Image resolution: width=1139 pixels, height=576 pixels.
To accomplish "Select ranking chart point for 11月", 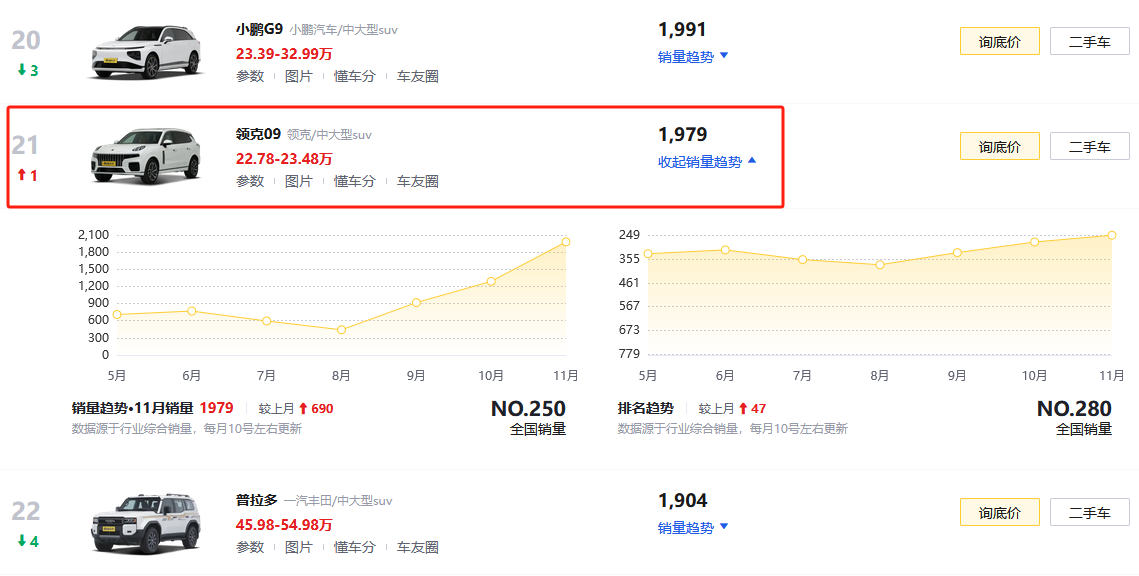I will coord(1112,235).
